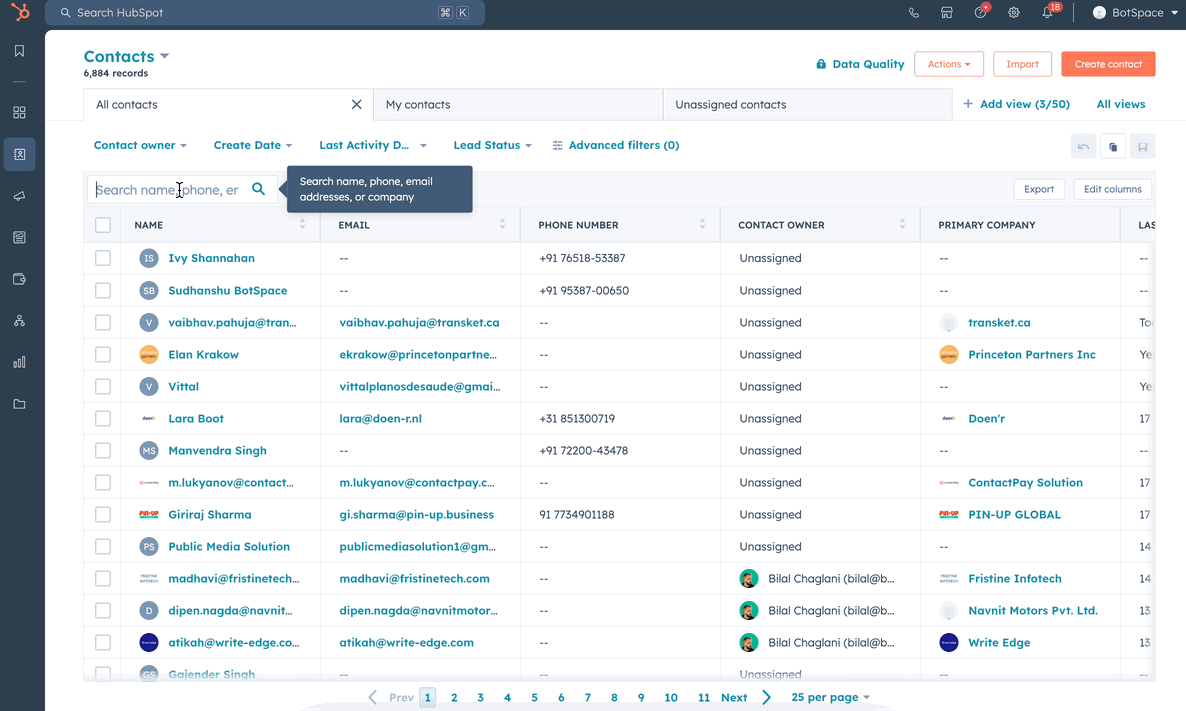Click Add view (3/50)
The height and width of the screenshot is (711, 1186).
(x=1017, y=104)
